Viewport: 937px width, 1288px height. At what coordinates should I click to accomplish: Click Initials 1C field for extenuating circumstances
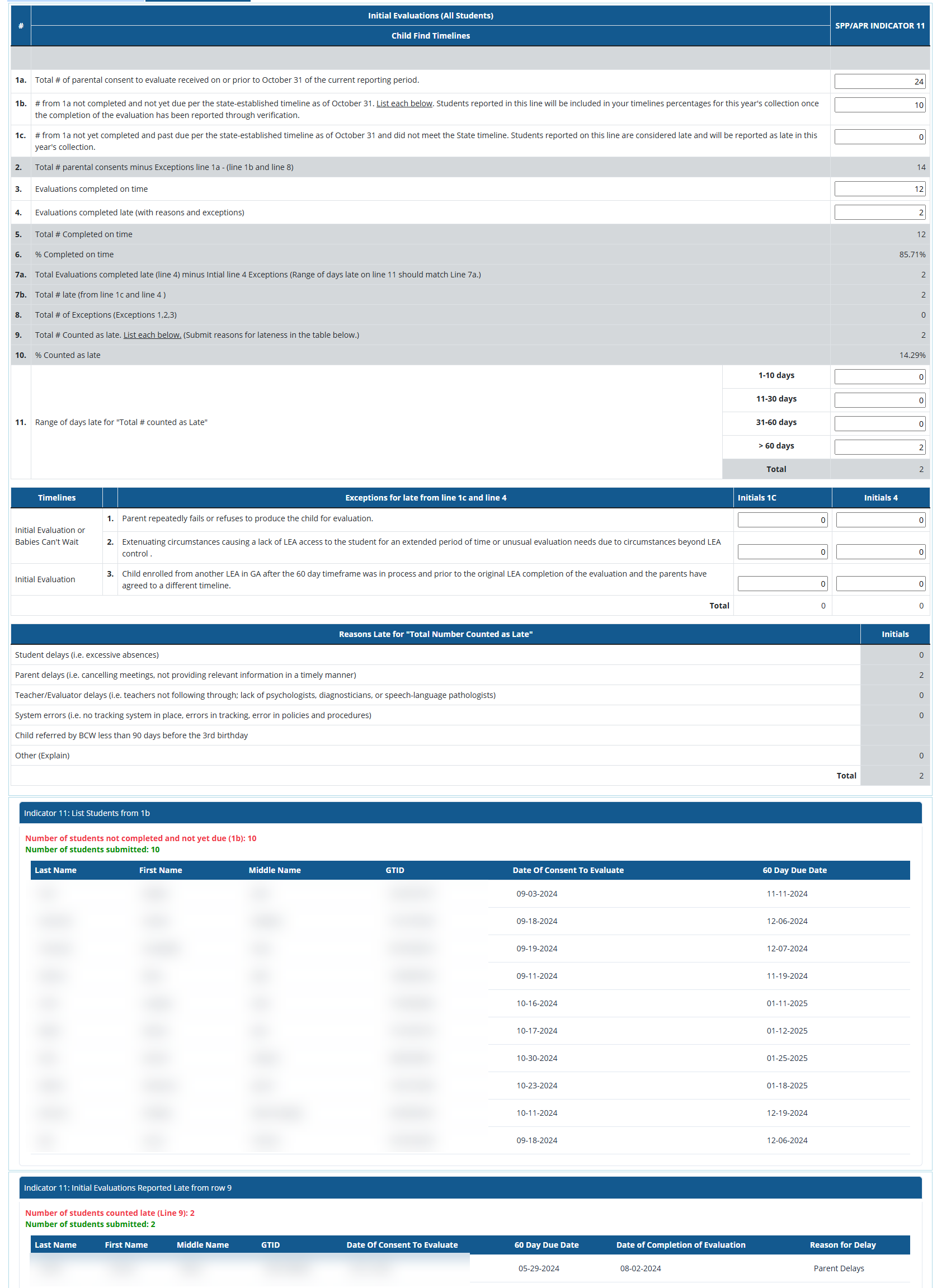point(782,552)
